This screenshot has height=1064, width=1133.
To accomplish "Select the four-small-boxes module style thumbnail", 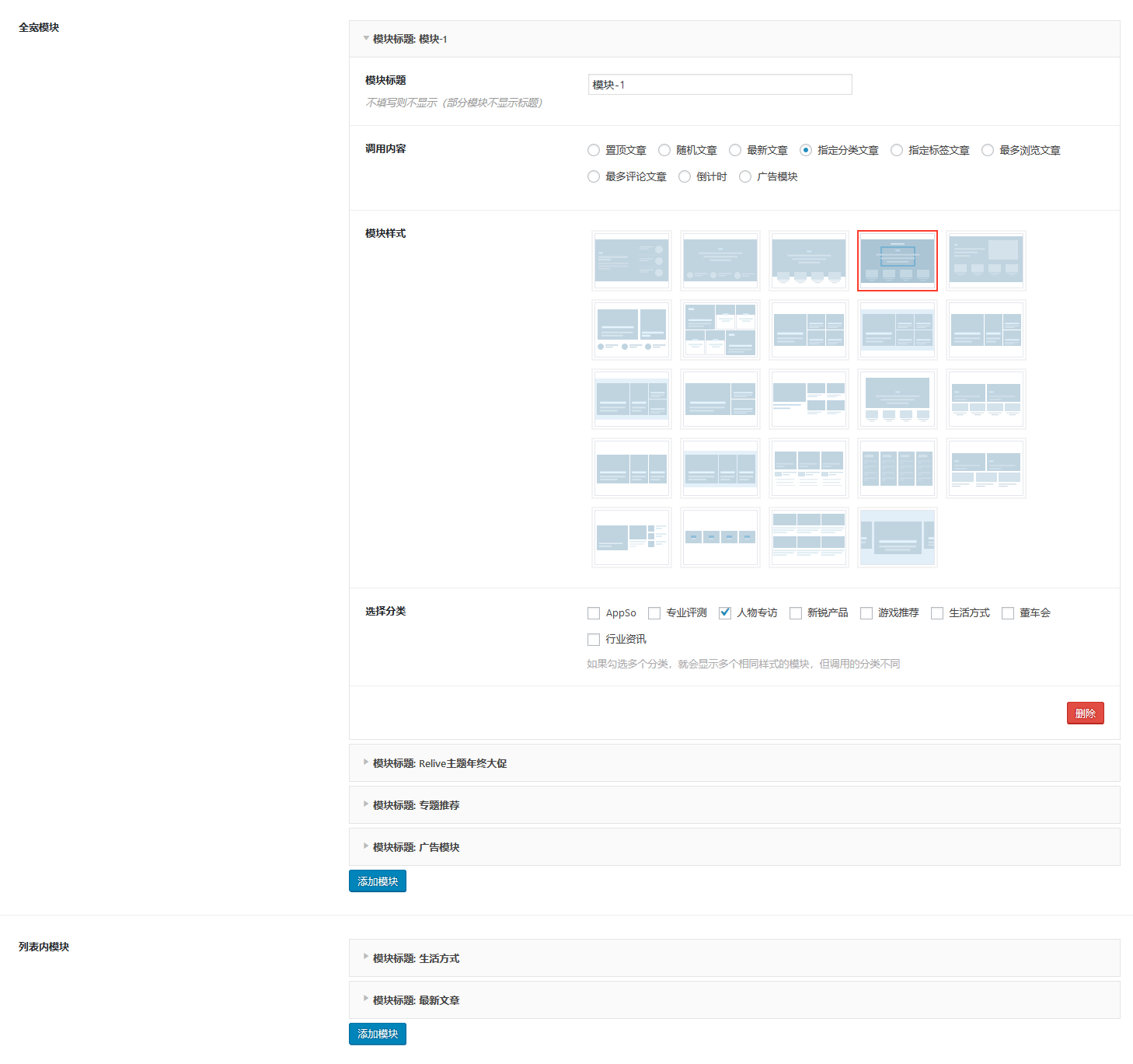I will [720, 538].
